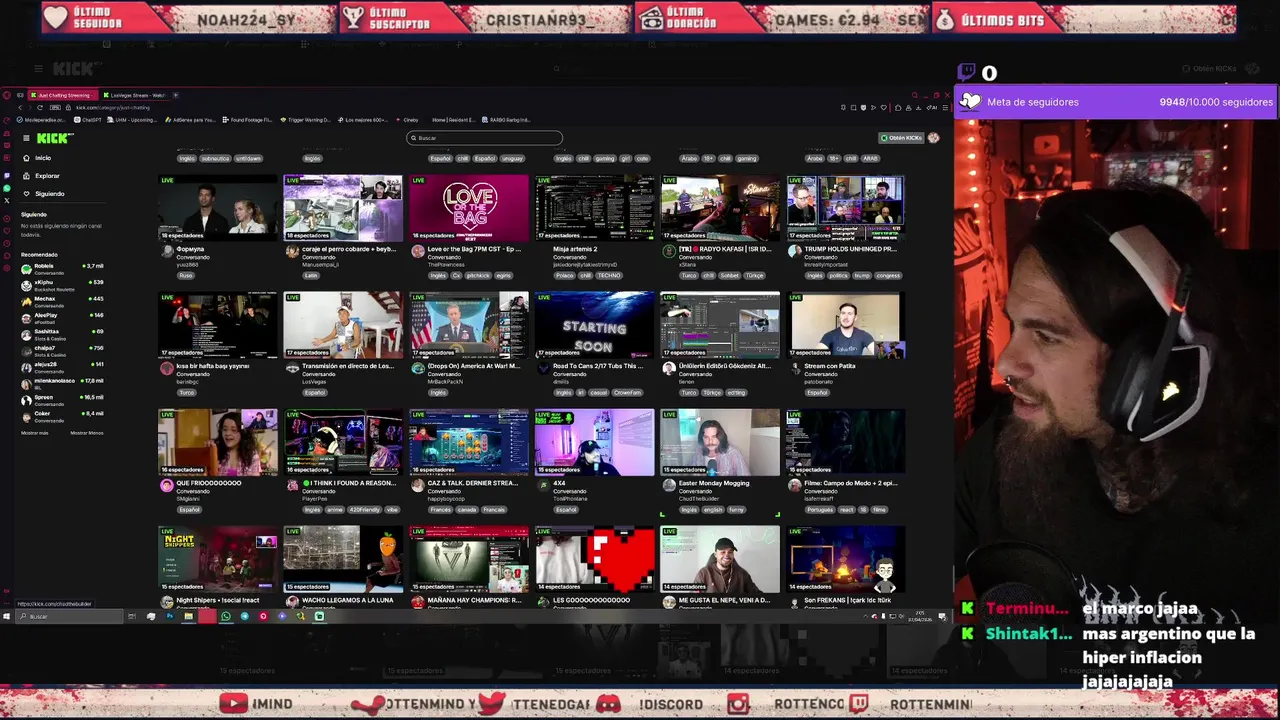This screenshot has height=720, width=1280.
Task: Open the browser easy setup menu icon
Action: point(945,107)
